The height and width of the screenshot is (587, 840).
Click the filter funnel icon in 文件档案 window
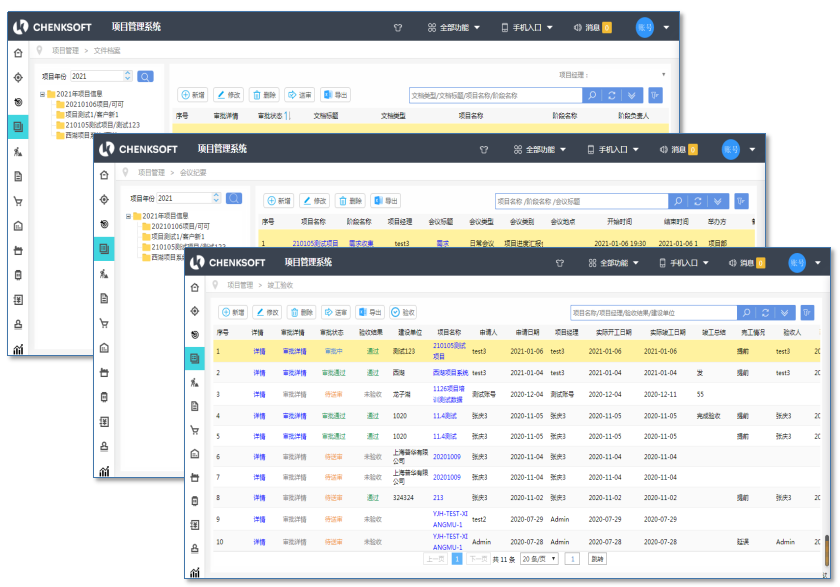click(x=655, y=95)
